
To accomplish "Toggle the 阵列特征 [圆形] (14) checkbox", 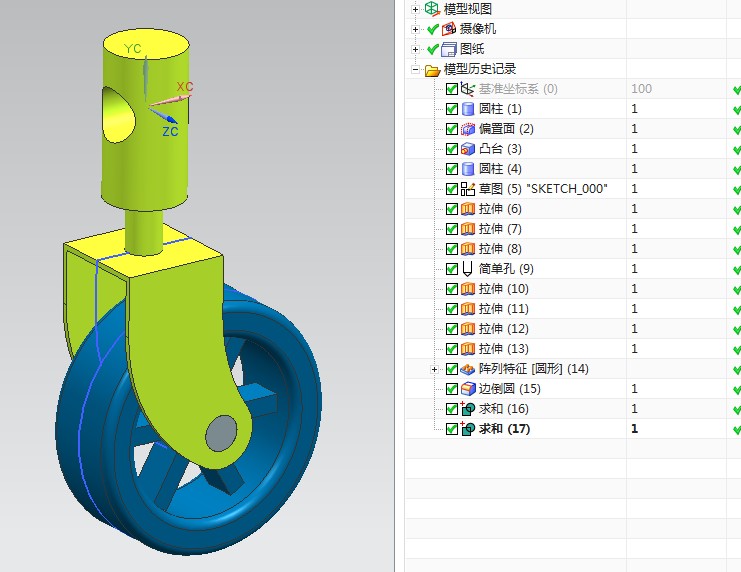I will [x=452, y=369].
